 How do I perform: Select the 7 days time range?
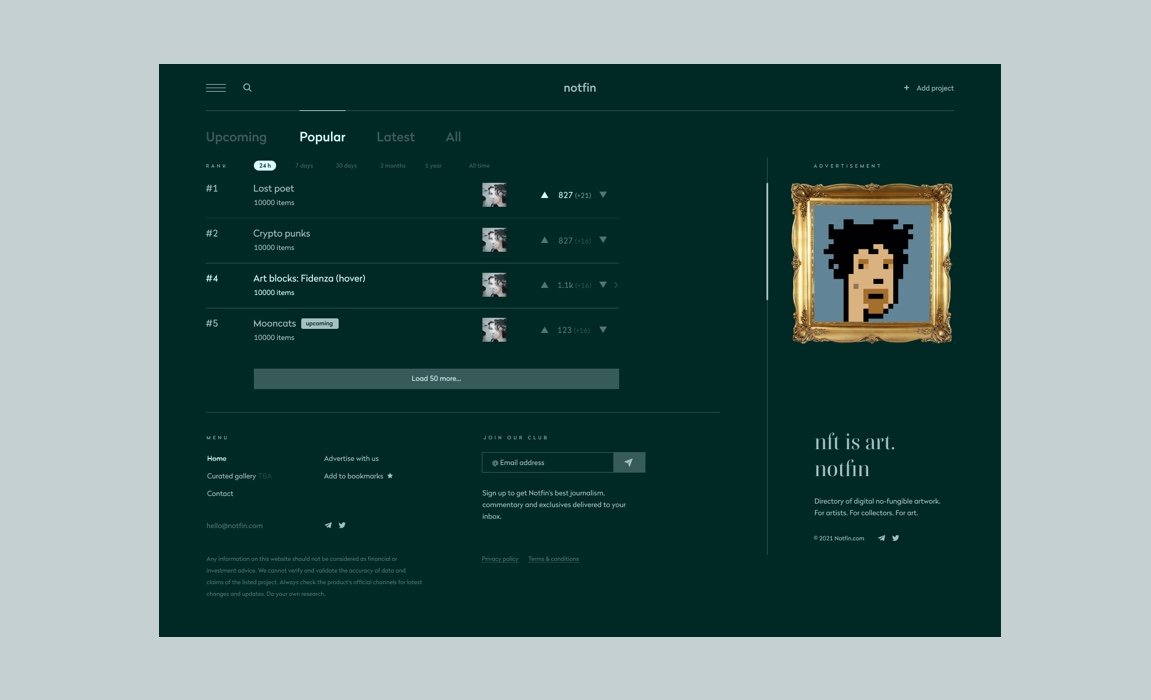click(305, 166)
